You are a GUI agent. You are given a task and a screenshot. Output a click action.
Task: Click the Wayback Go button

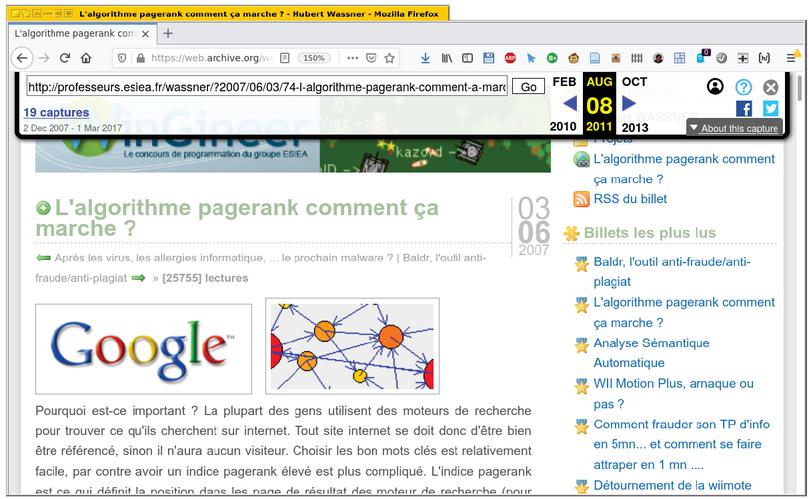point(528,87)
